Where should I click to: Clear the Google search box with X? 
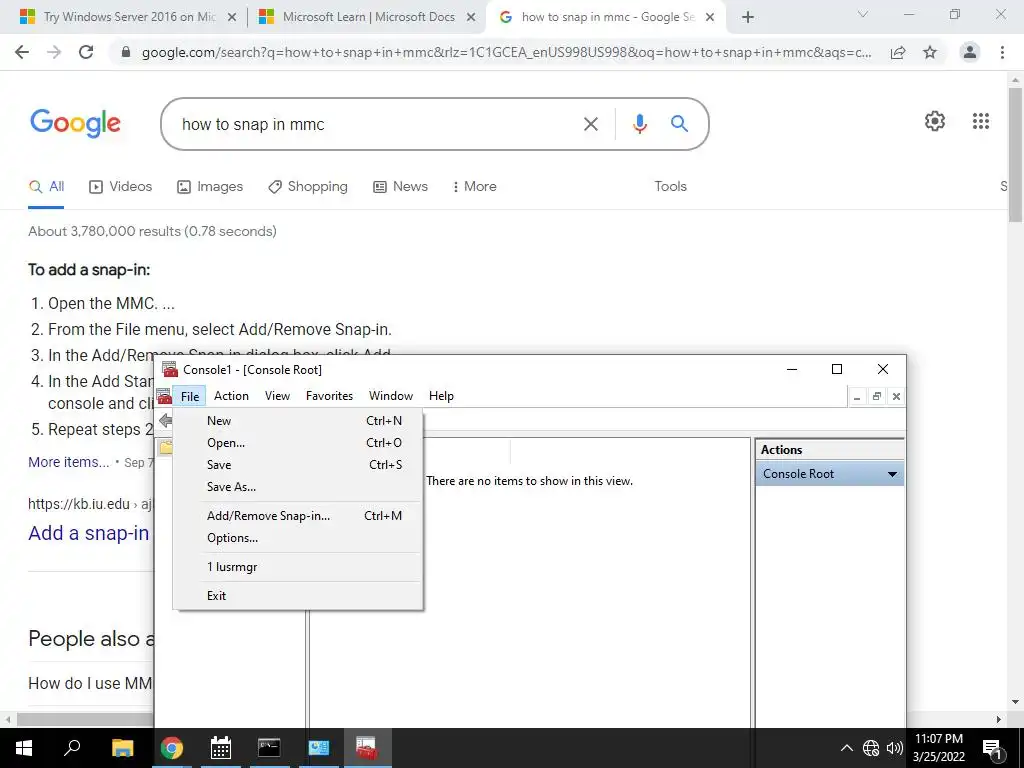[x=590, y=124]
